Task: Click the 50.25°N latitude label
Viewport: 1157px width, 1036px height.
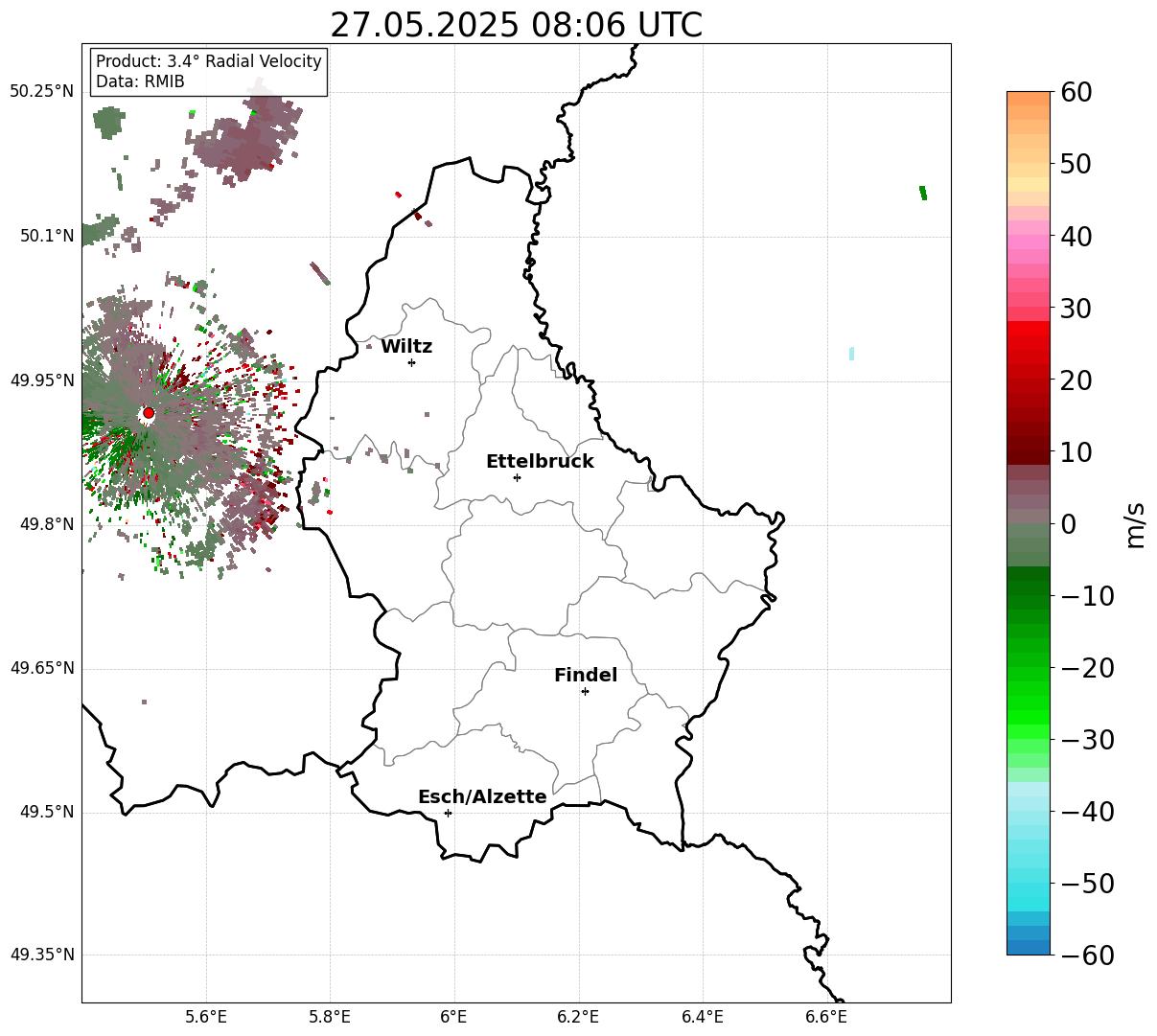Action: (x=42, y=92)
